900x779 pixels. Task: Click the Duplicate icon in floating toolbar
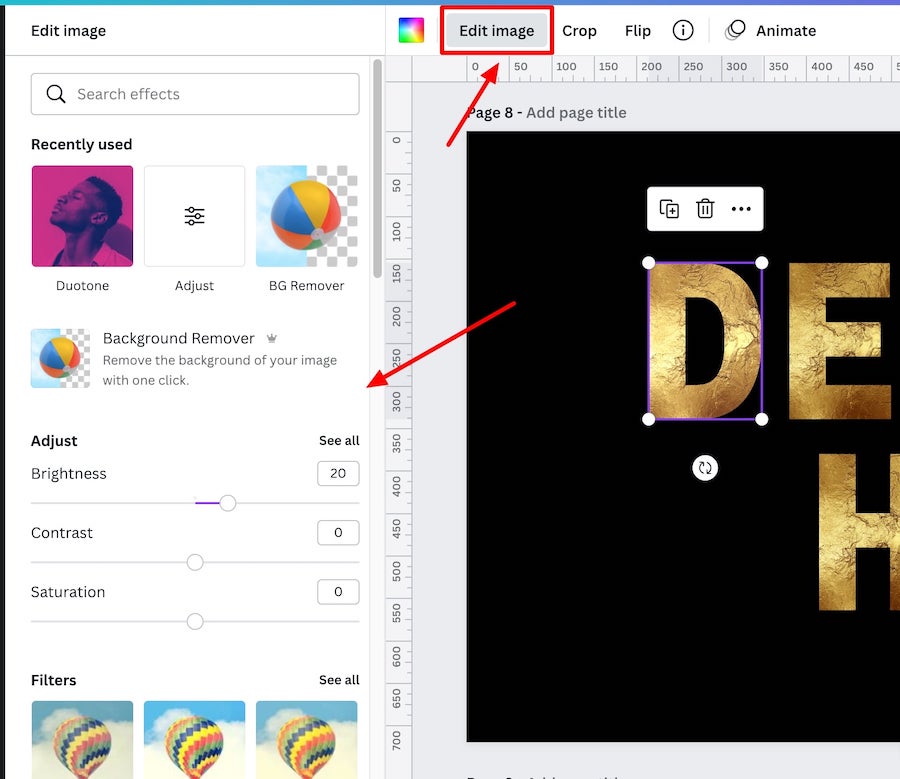tap(669, 209)
